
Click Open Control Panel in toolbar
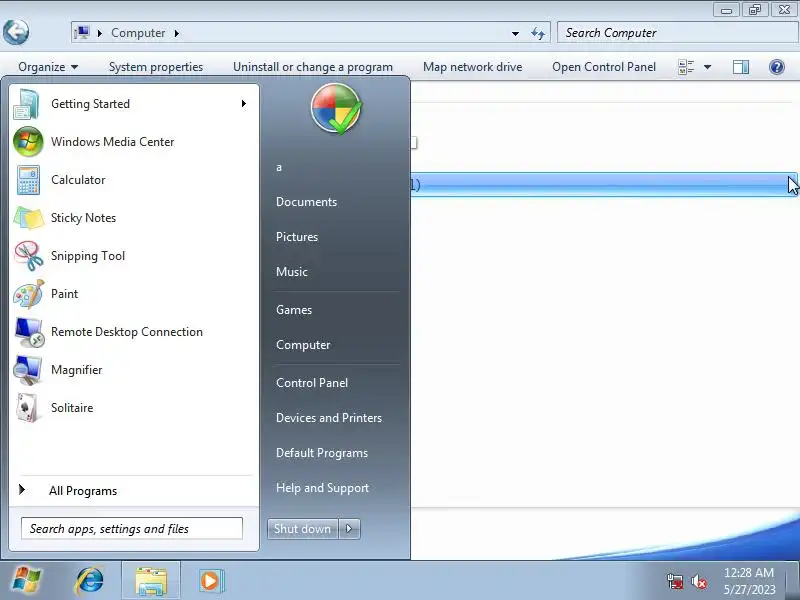click(604, 67)
